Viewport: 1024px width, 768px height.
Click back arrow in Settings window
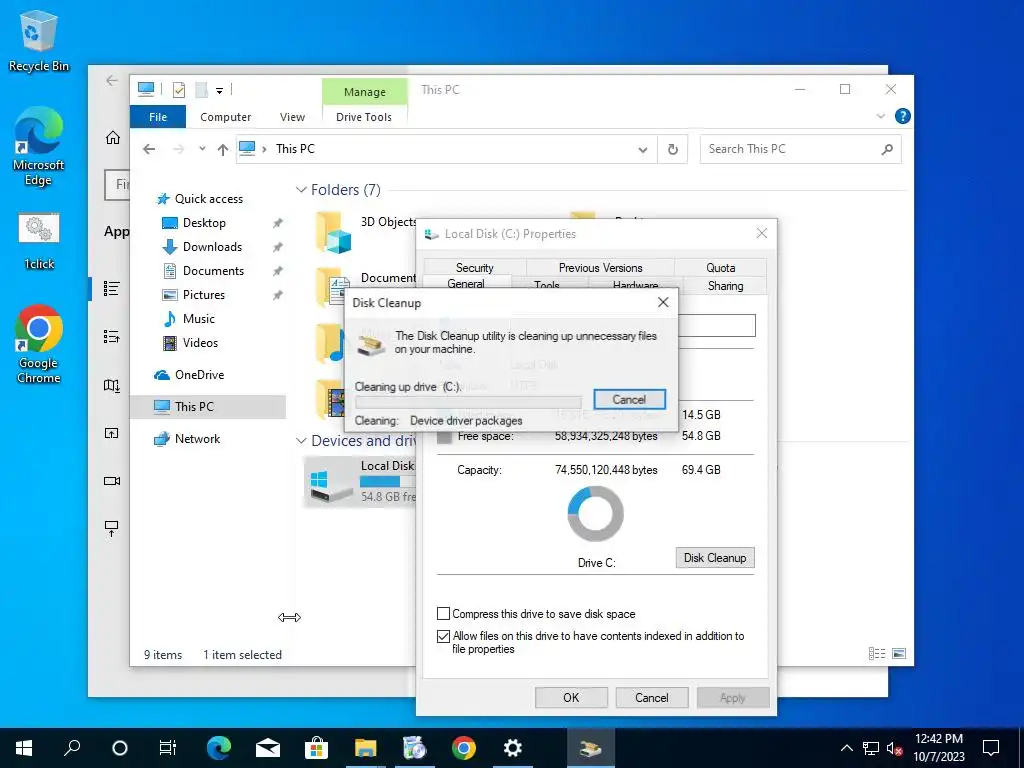point(112,80)
